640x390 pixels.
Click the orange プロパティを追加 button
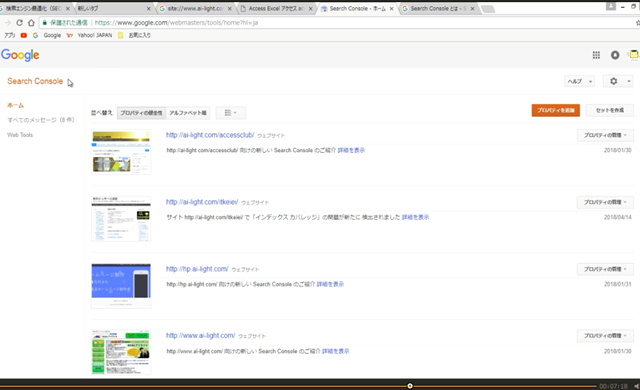pyautogui.click(x=556, y=110)
